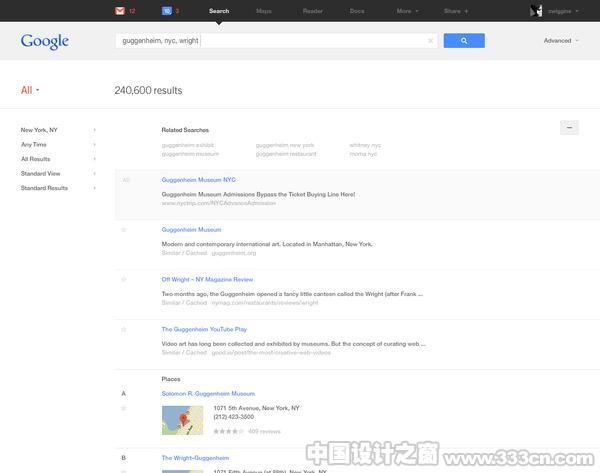This screenshot has width=600, height=473.
Task: Collapse Related Searches with the minus button
Action: coord(569,127)
